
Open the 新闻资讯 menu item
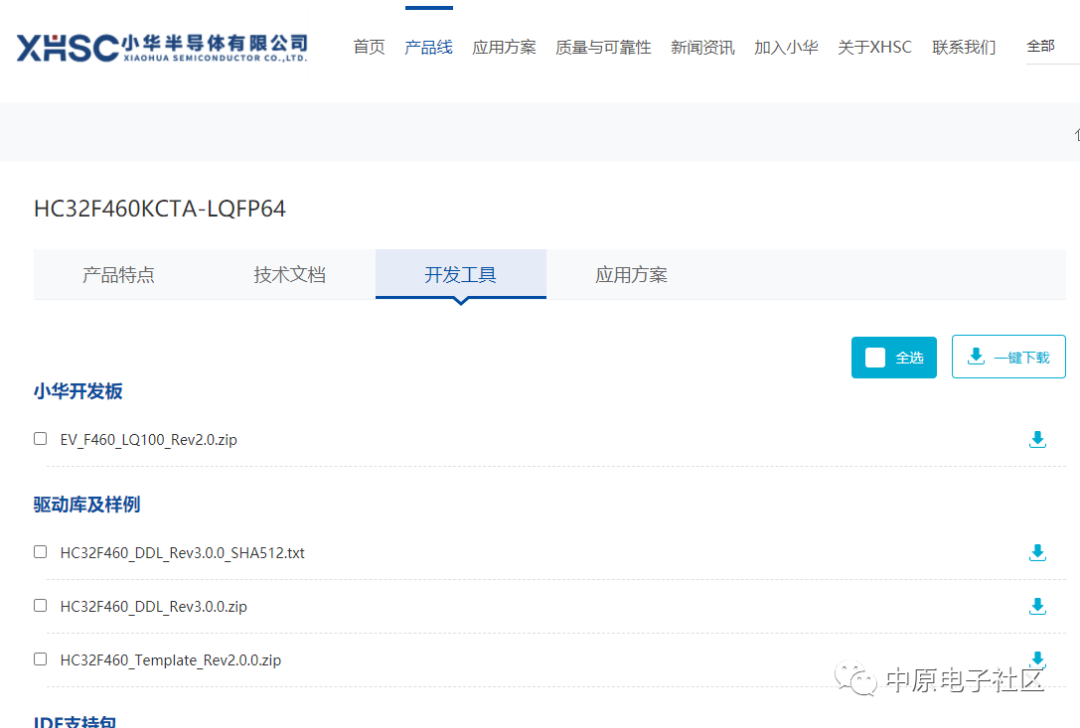click(x=703, y=47)
